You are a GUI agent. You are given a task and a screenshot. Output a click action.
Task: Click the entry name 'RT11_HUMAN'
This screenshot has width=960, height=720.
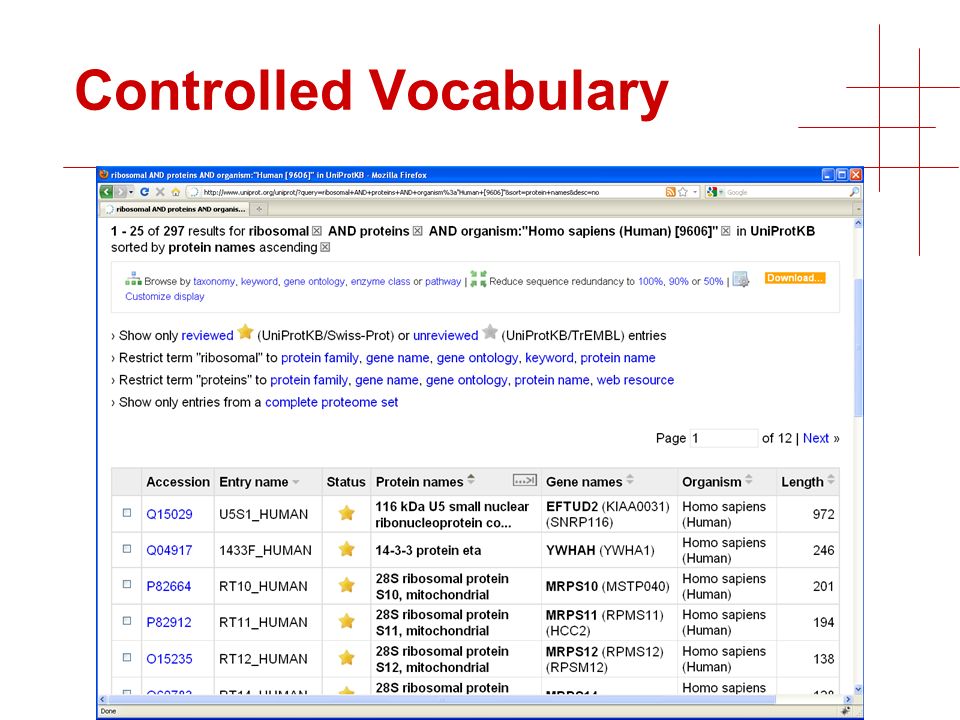(263, 623)
